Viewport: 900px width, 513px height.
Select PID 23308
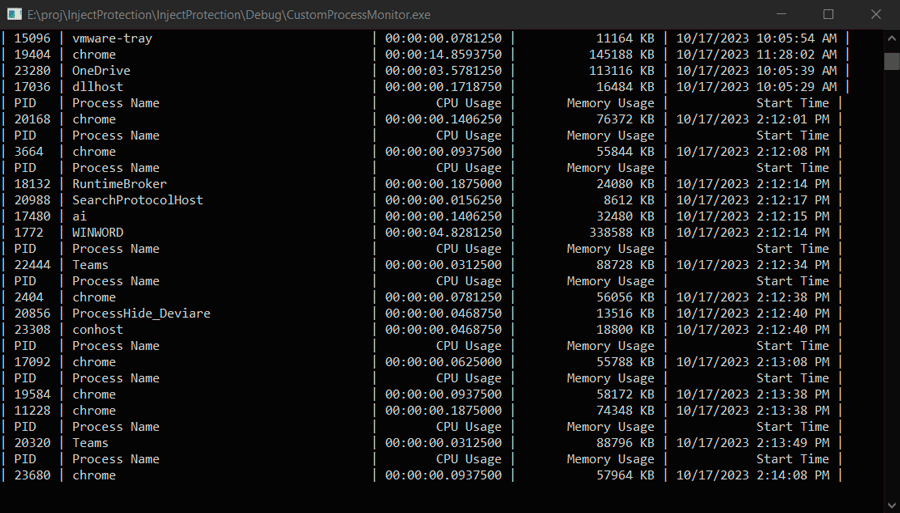[x=32, y=329]
